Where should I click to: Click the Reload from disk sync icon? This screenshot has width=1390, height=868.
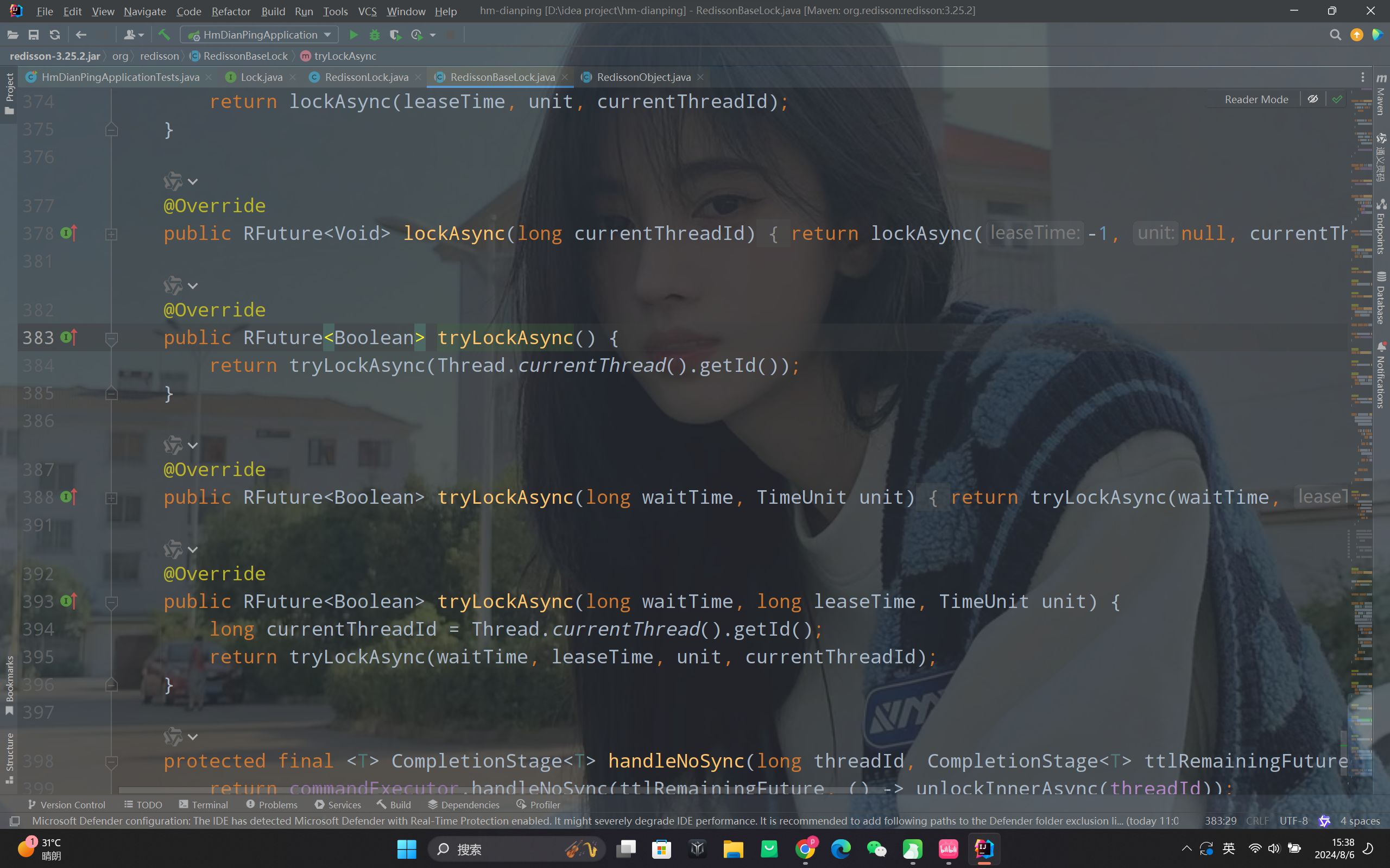54,35
